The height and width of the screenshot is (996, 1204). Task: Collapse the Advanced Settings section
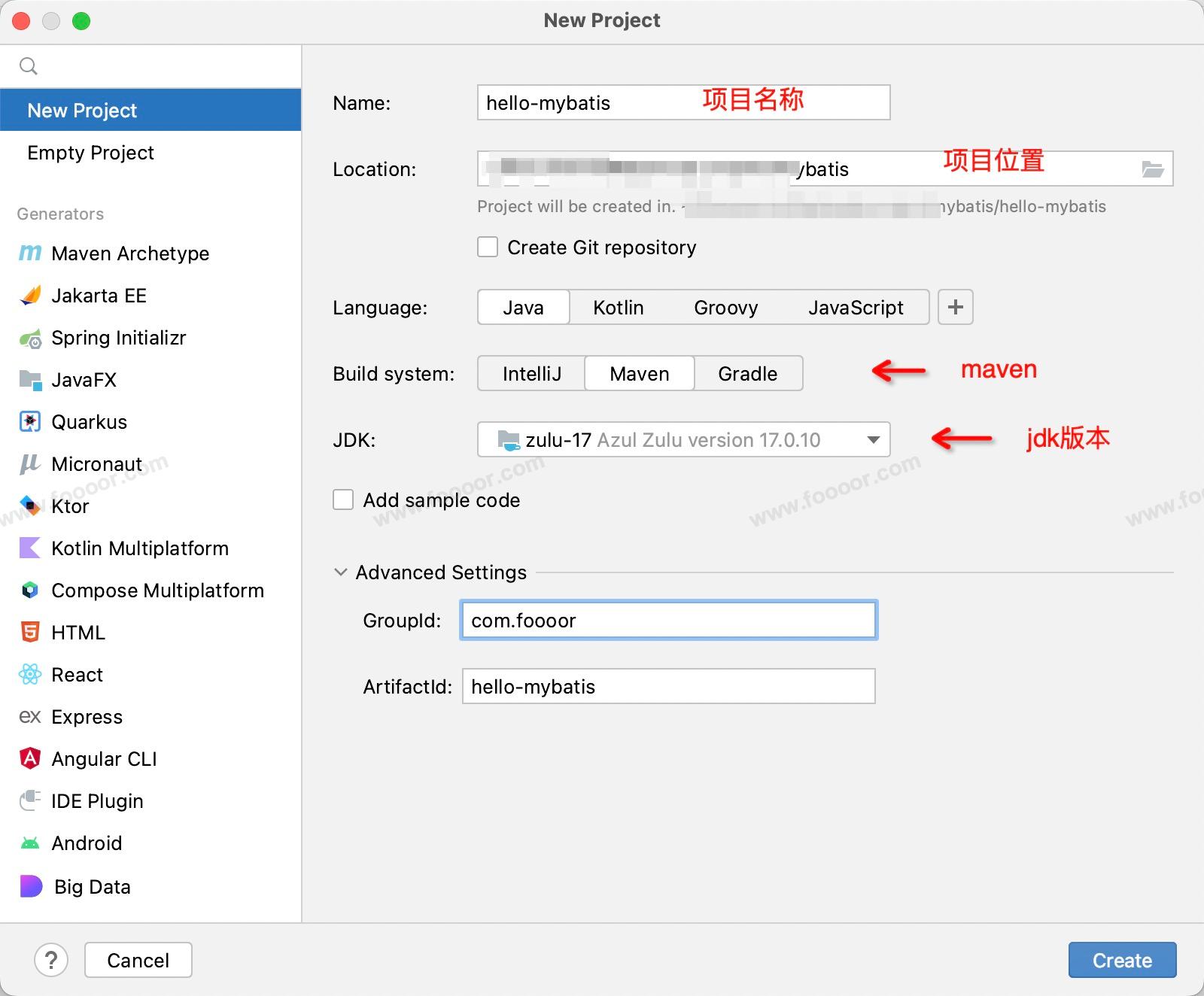point(341,572)
